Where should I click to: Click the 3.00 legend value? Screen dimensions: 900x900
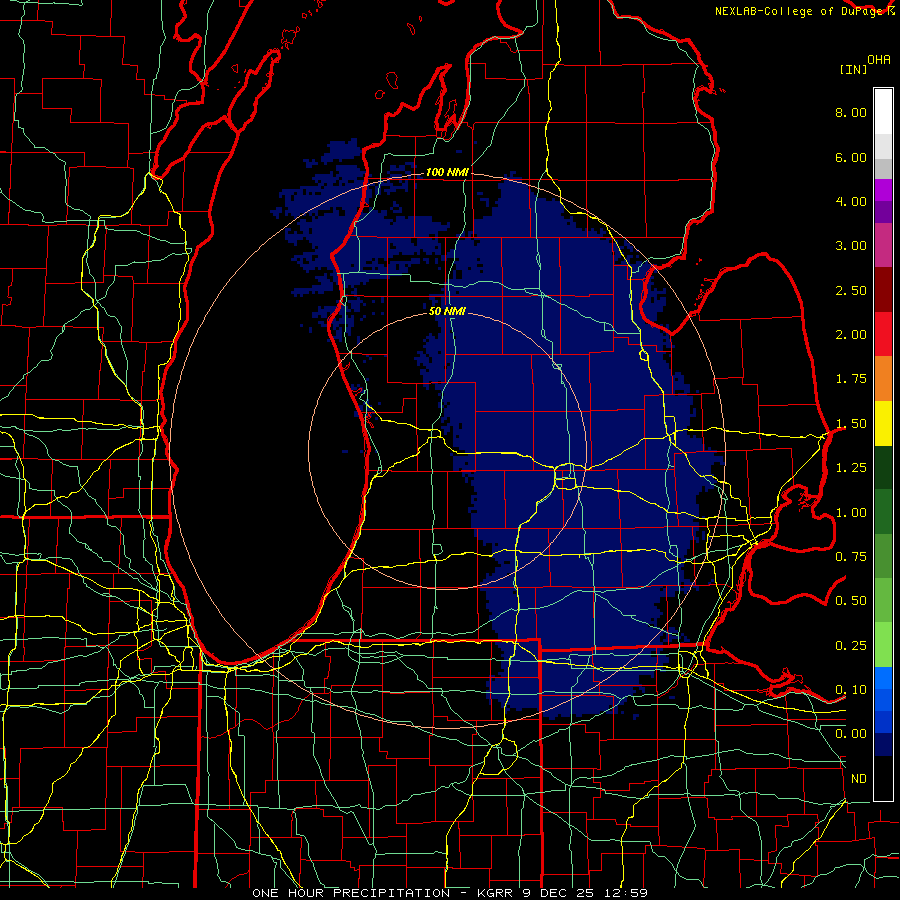[851, 246]
